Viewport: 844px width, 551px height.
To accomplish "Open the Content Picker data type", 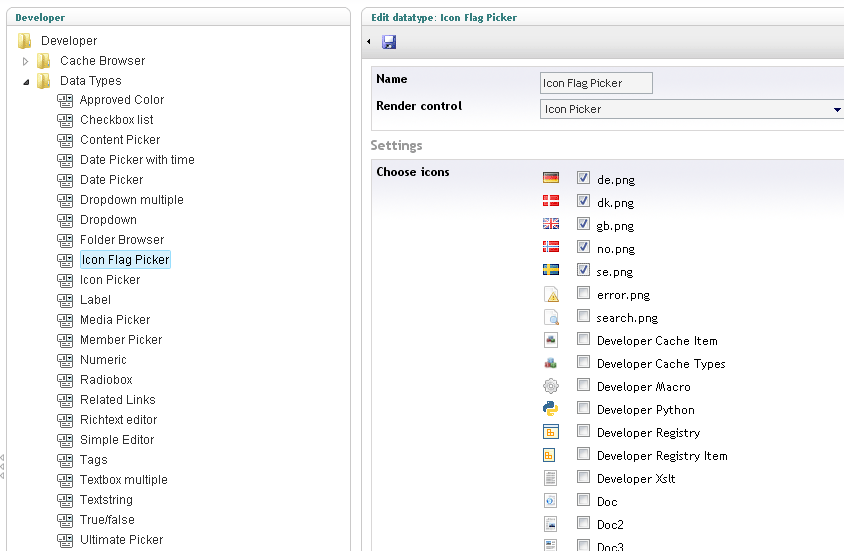I will click(x=120, y=140).
